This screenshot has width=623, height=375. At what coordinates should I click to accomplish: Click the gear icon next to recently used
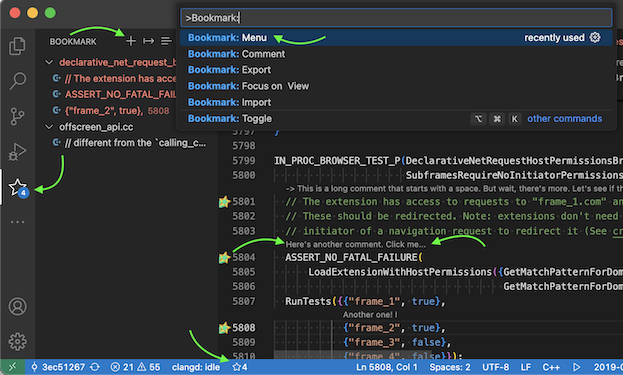pyautogui.click(x=595, y=37)
